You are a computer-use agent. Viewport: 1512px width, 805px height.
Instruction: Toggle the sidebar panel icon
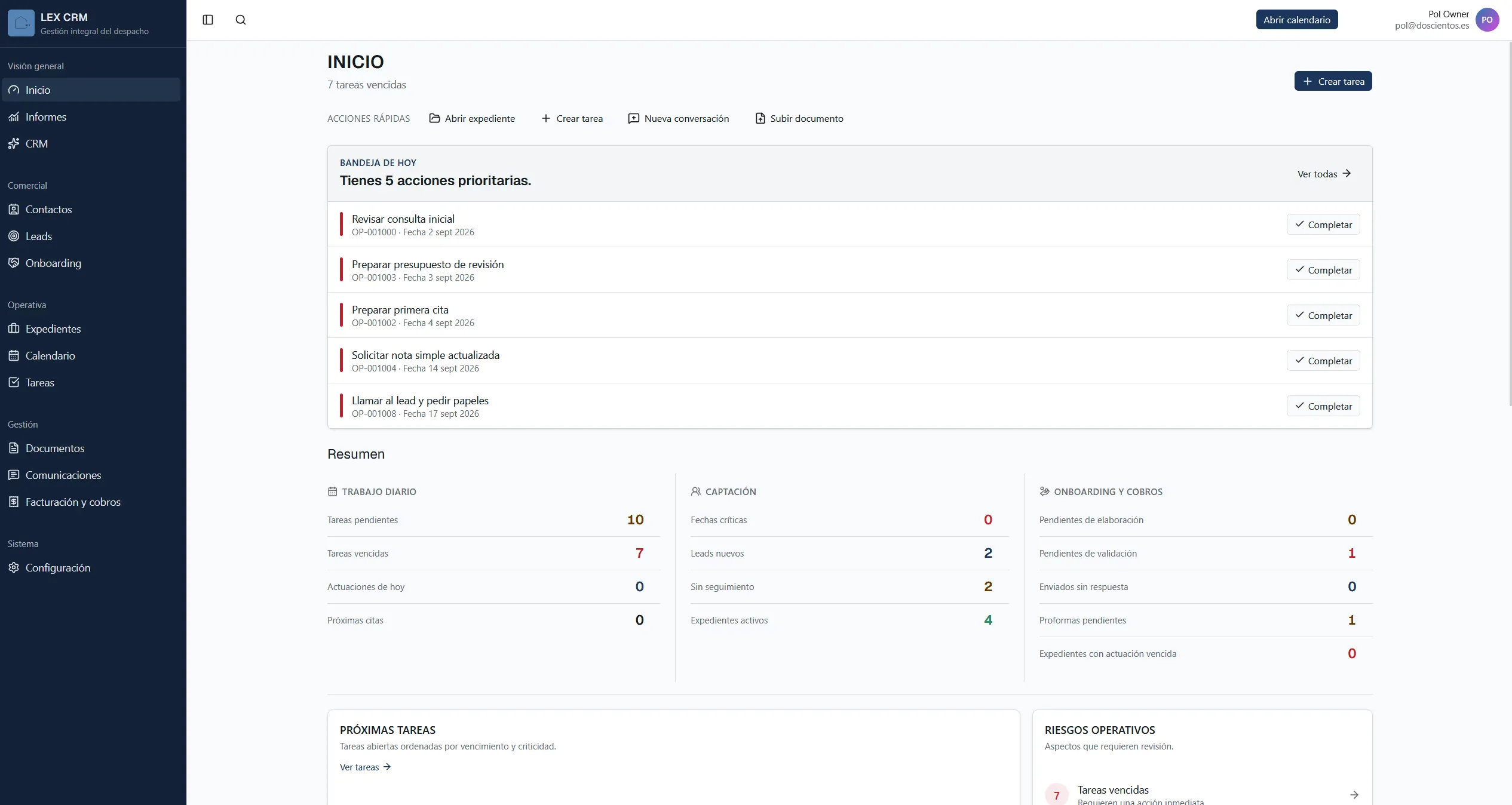(x=208, y=20)
